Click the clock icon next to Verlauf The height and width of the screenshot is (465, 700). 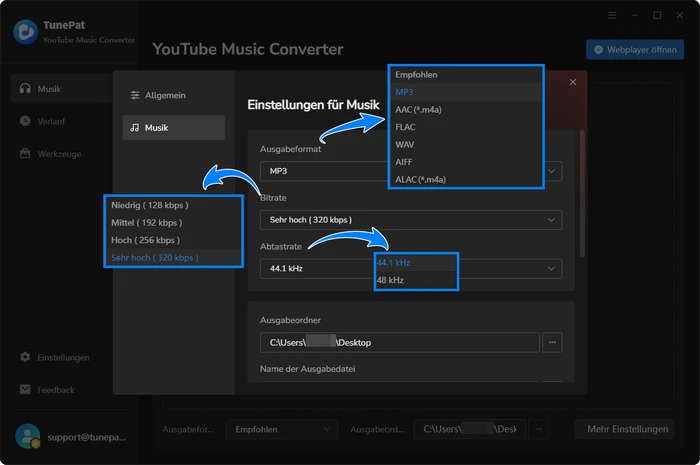[x=25, y=121]
